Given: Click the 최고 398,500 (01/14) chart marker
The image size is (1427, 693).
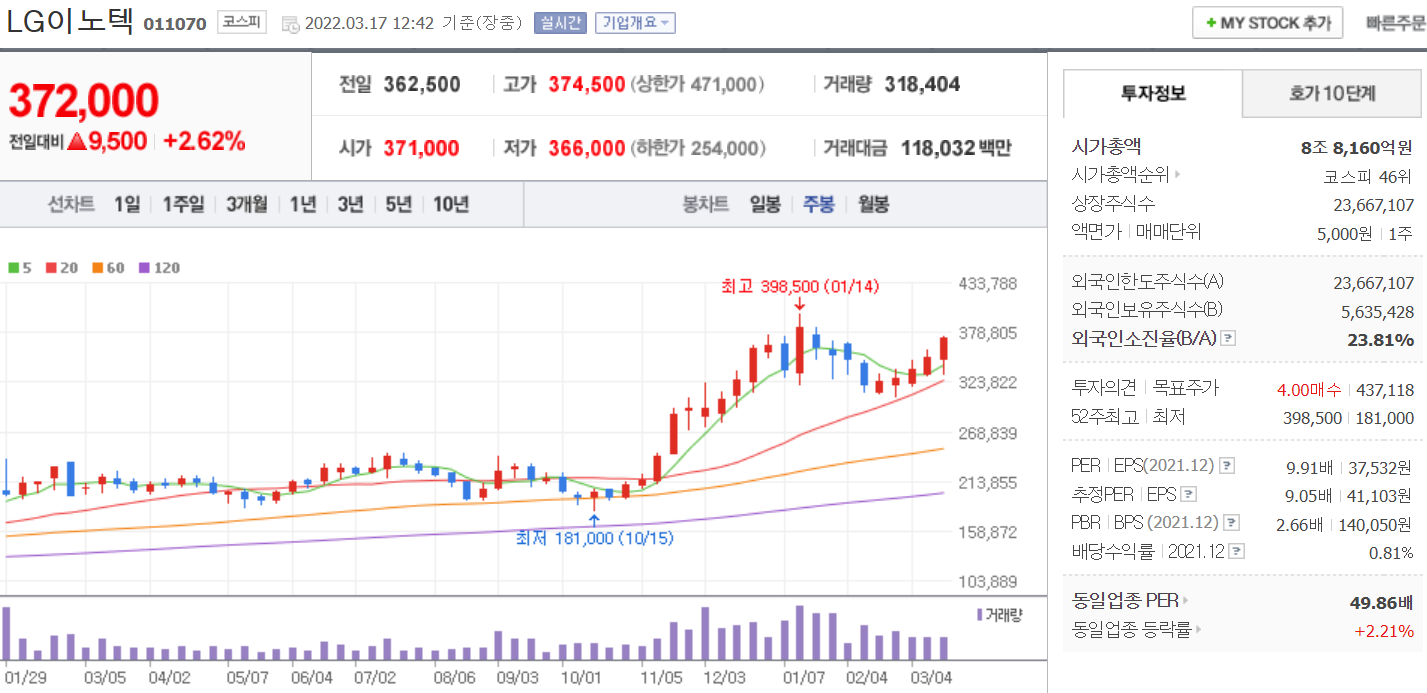Looking at the screenshot, I should [x=800, y=286].
